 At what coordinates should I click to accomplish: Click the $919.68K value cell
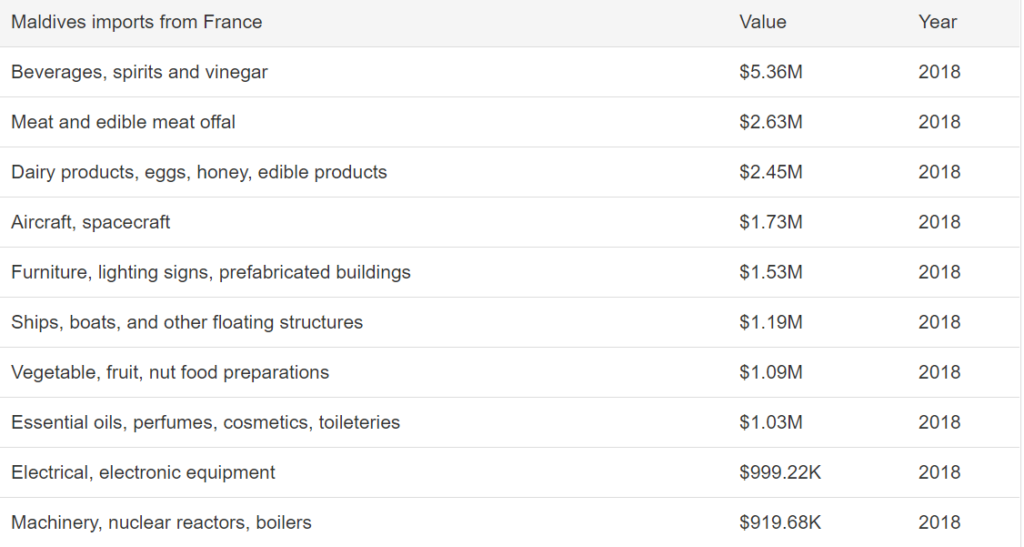click(x=780, y=523)
